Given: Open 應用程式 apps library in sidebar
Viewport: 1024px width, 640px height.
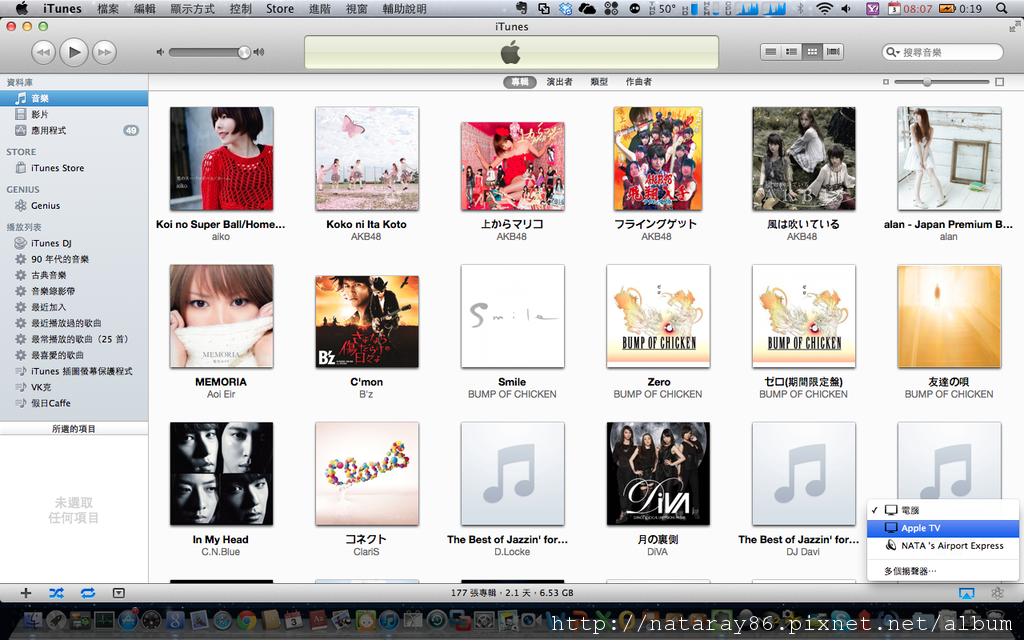Looking at the screenshot, I should click(74, 131).
